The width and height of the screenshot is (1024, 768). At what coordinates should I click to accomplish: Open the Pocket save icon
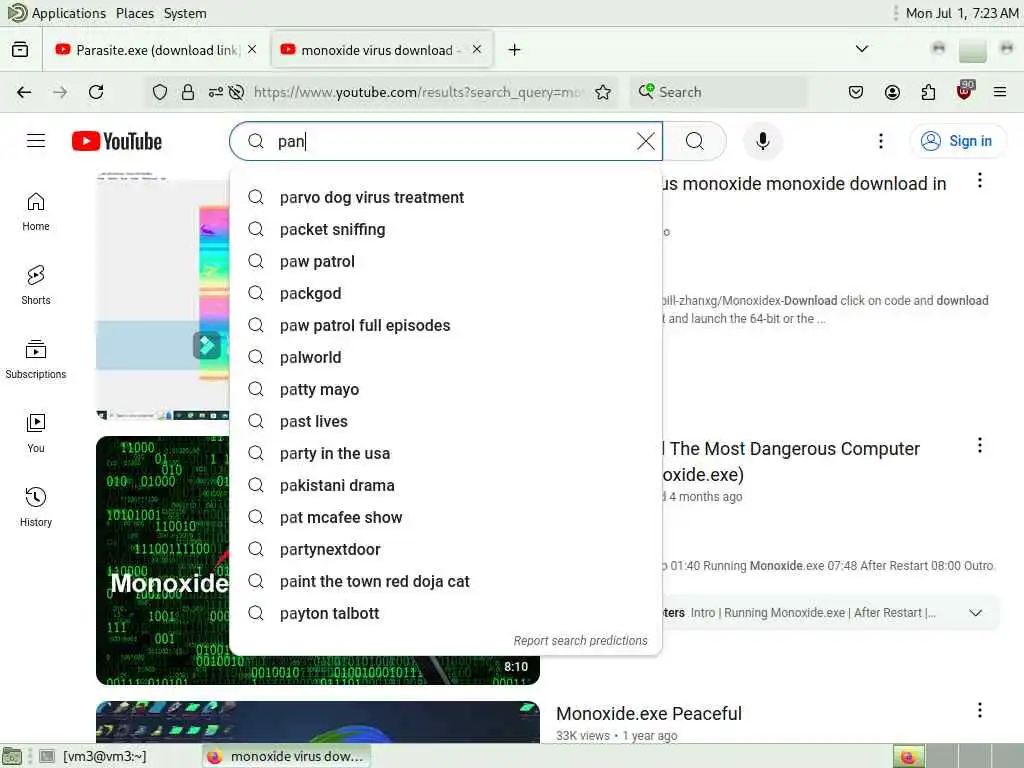[856, 92]
